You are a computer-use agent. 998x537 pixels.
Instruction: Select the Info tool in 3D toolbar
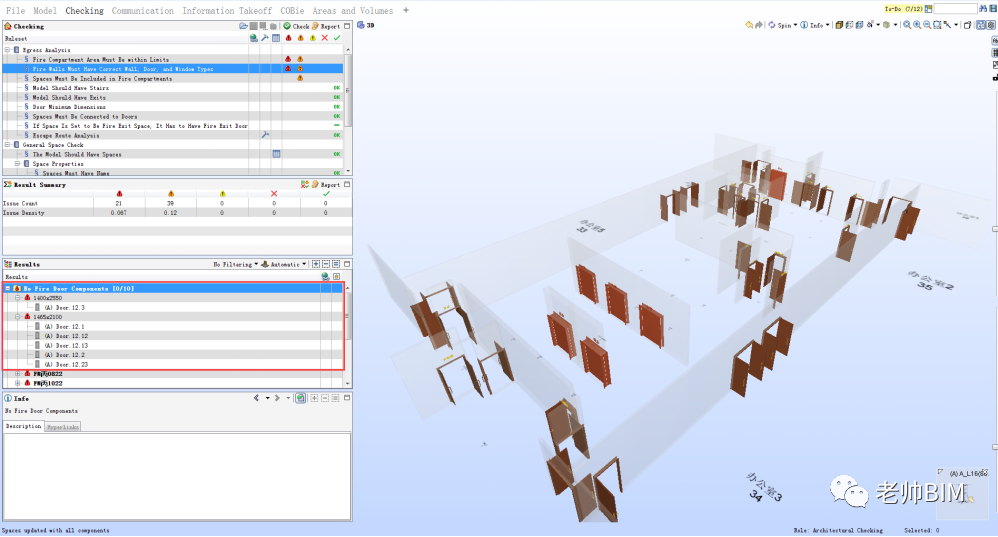(x=812, y=25)
